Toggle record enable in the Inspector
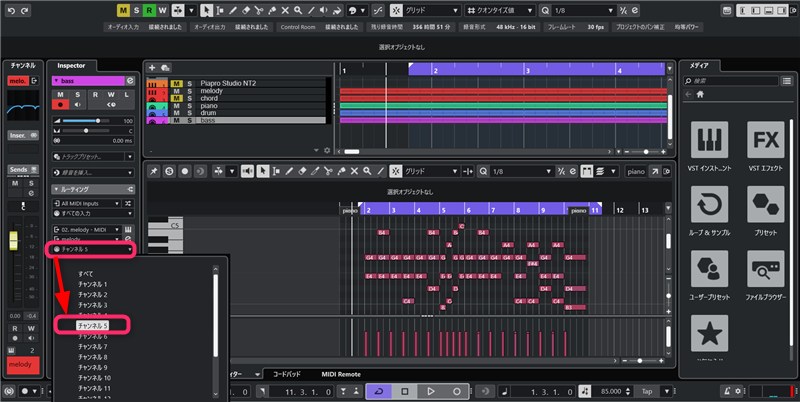This screenshot has height=402, width=800. pos(60,105)
